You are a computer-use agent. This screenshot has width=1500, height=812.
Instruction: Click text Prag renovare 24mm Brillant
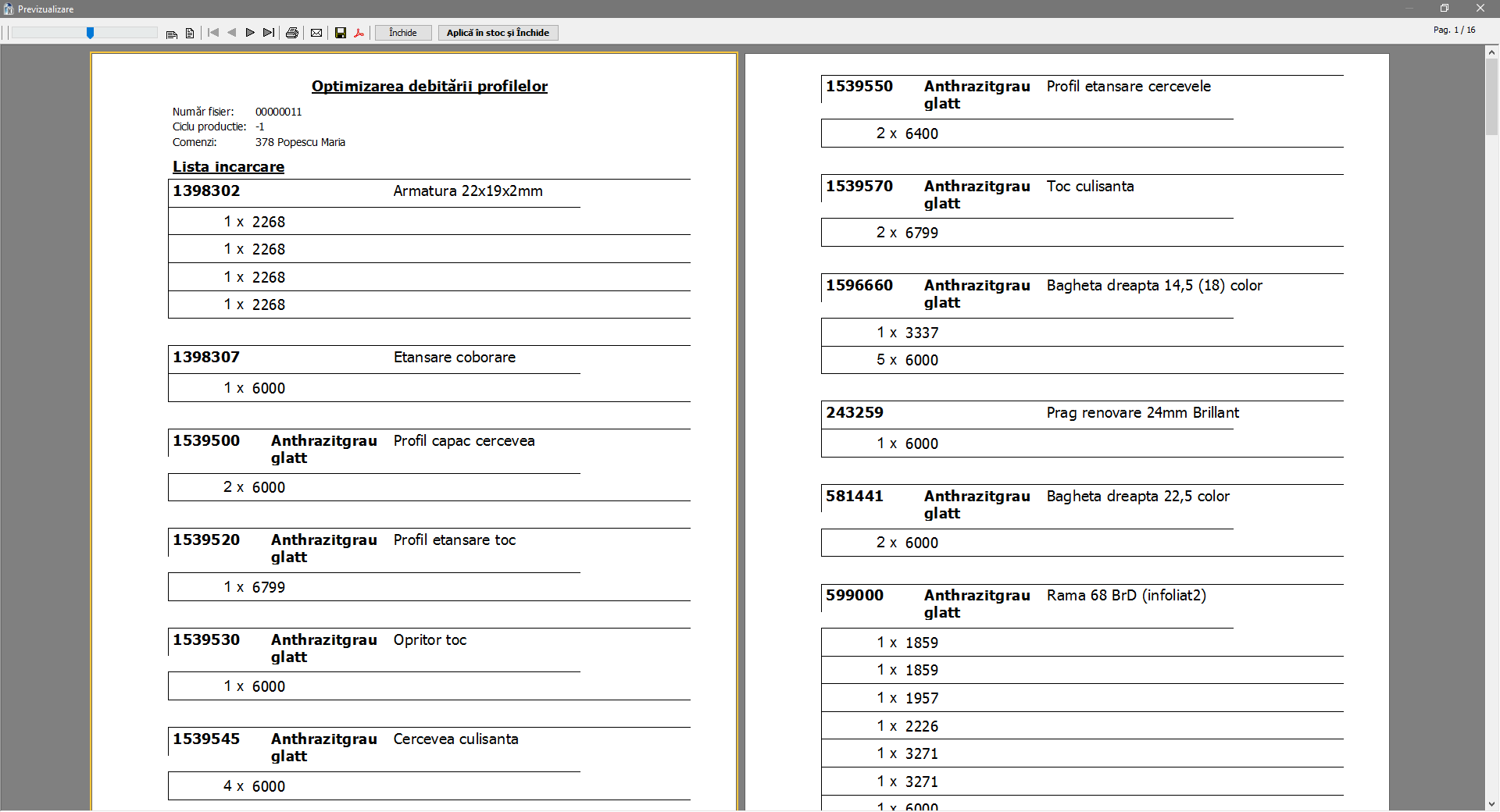[x=1143, y=412]
